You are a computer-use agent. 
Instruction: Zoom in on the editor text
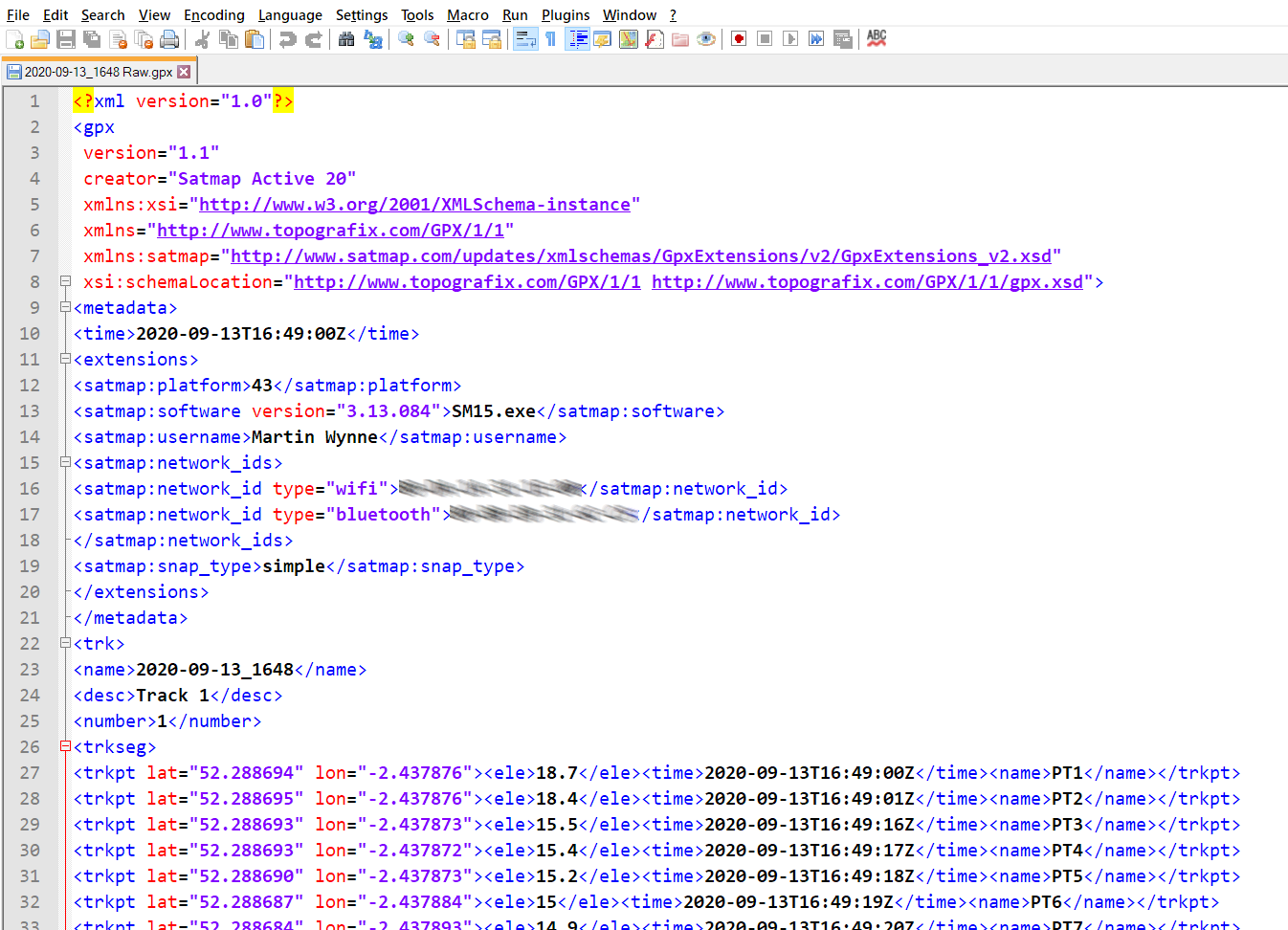(406, 39)
